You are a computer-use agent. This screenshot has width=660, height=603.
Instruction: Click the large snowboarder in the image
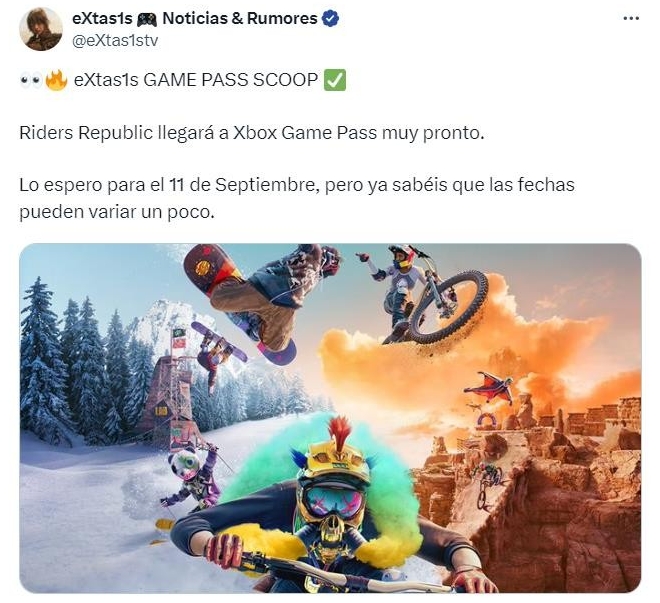tap(263, 297)
